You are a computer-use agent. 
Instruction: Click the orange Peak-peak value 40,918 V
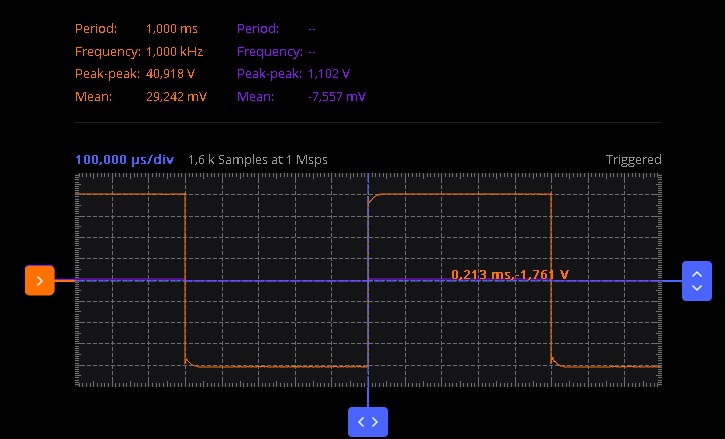tap(170, 74)
